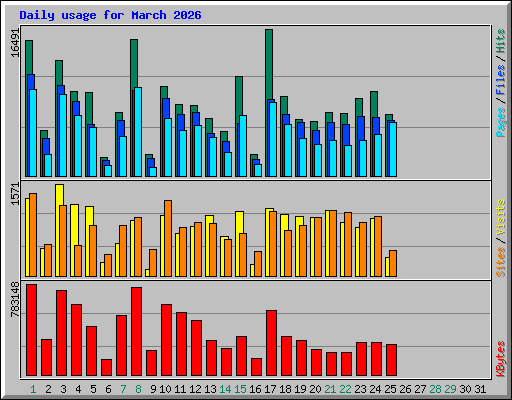Click the yellow 'Visits' legend label

point(501,218)
